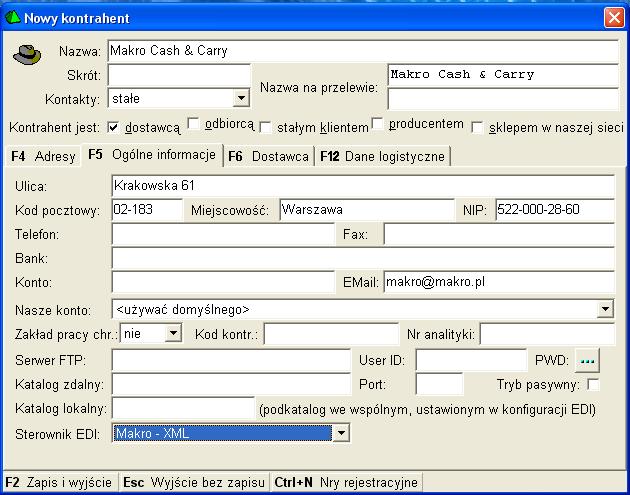Click the hat icon beside Nazwa
The width and height of the screenshot is (630, 495).
(x=27, y=55)
